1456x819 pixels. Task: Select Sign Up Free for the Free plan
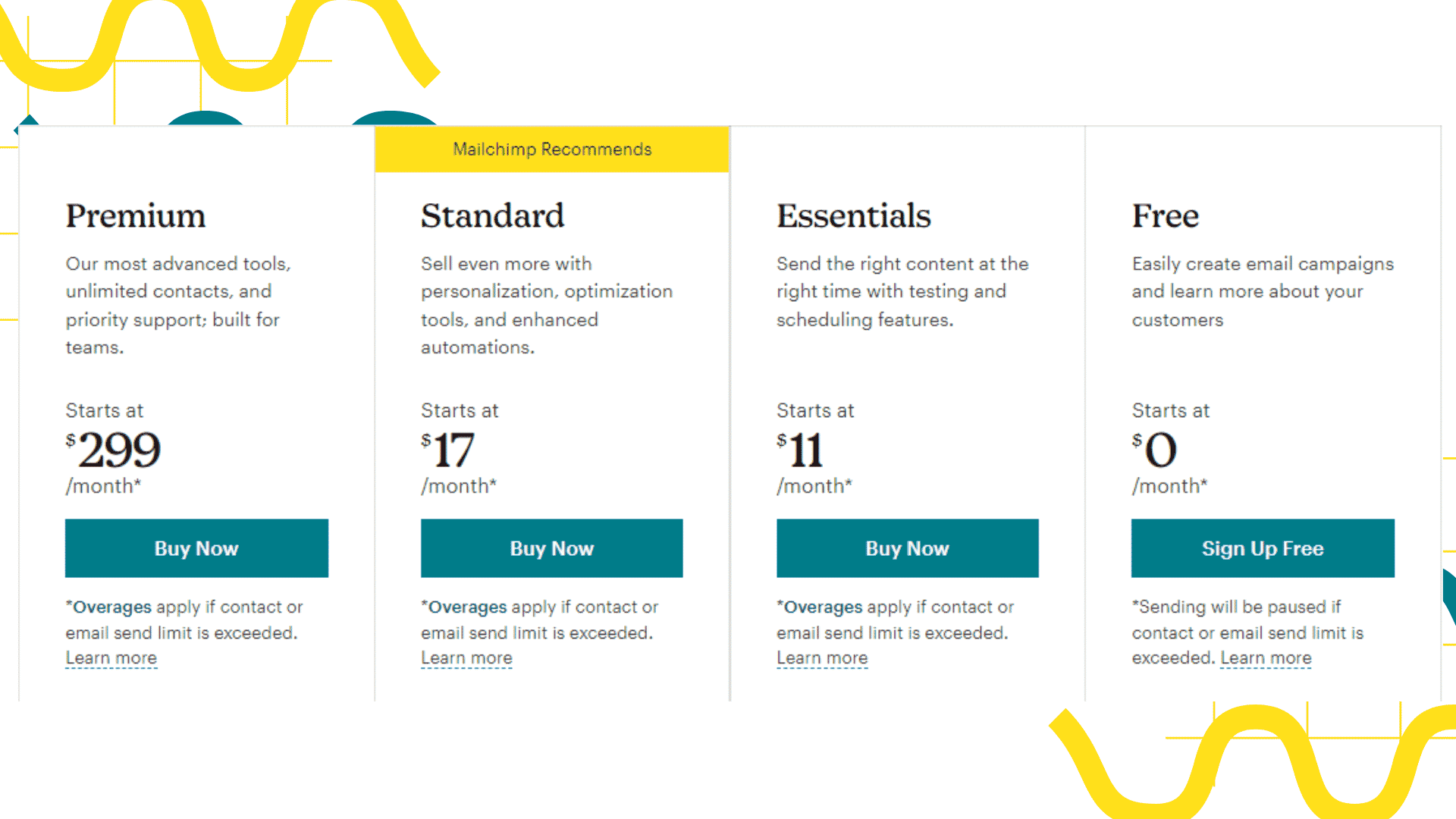pos(1262,548)
